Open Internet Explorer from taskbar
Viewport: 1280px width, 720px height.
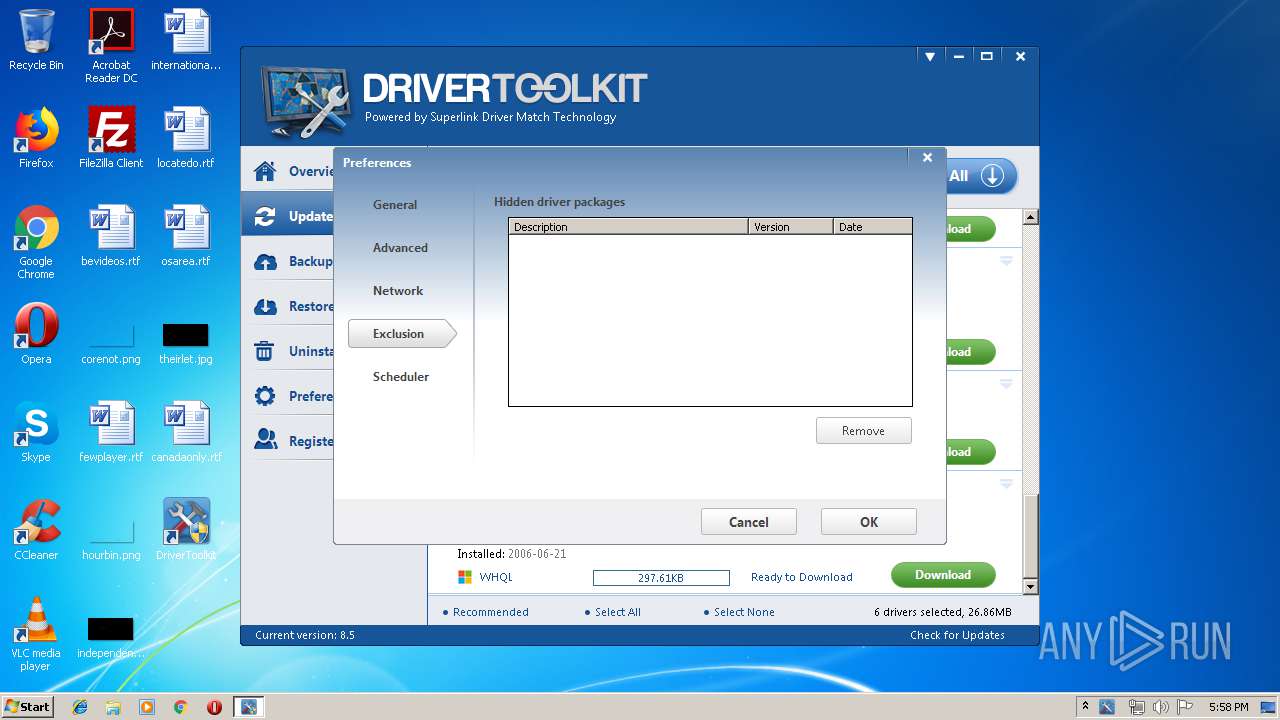(80, 707)
